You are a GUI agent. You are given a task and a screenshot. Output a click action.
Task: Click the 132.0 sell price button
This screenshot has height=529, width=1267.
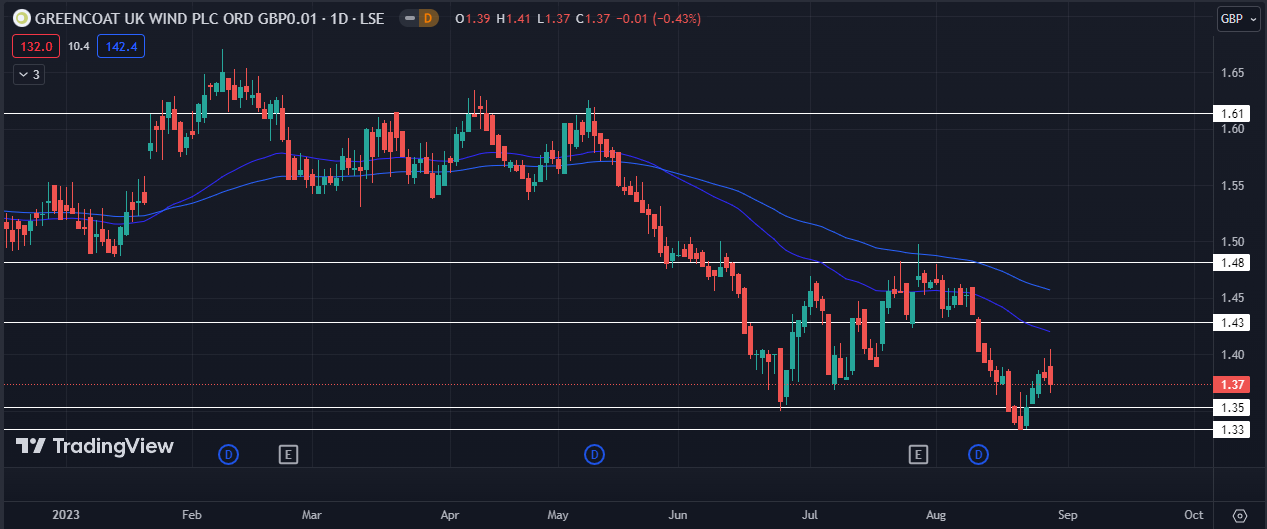37,46
